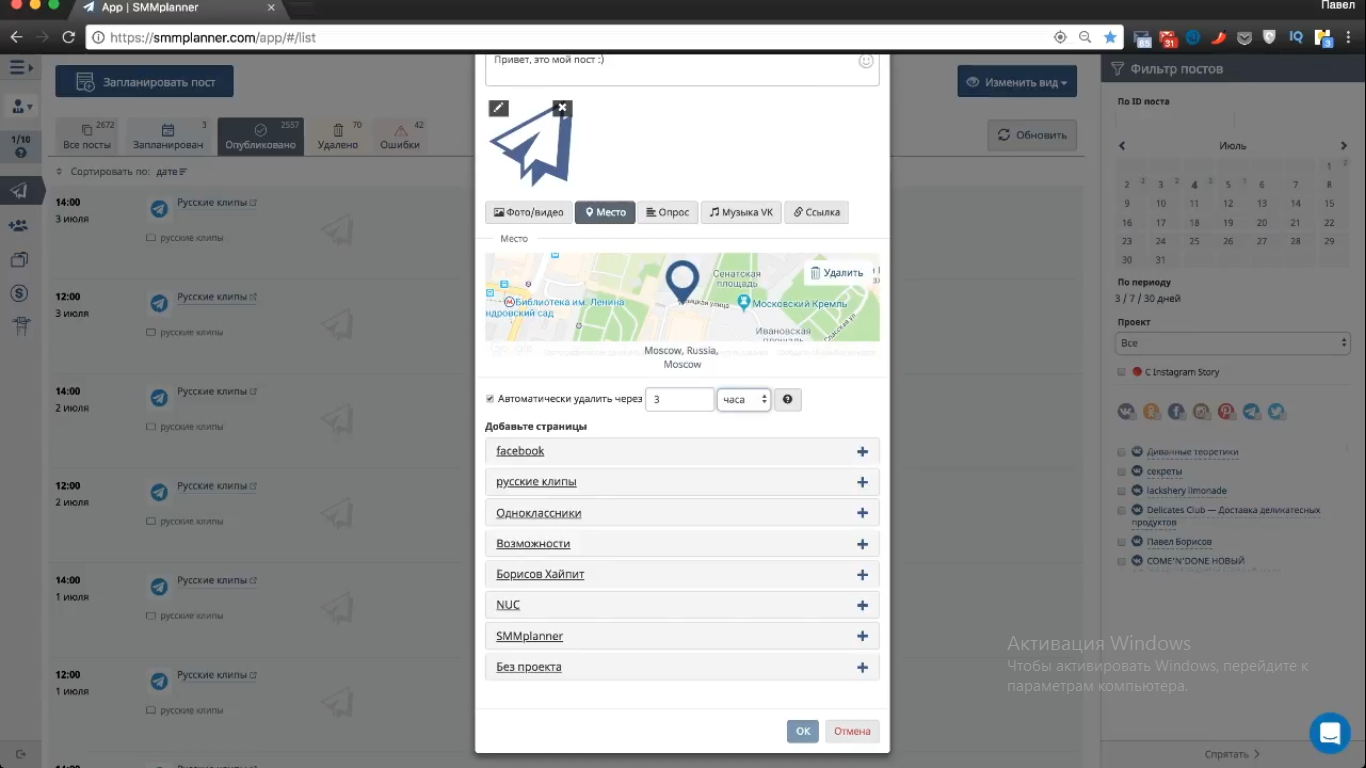Expand the Без проекта group with plus
This screenshot has height=768, width=1366.
tap(862, 668)
